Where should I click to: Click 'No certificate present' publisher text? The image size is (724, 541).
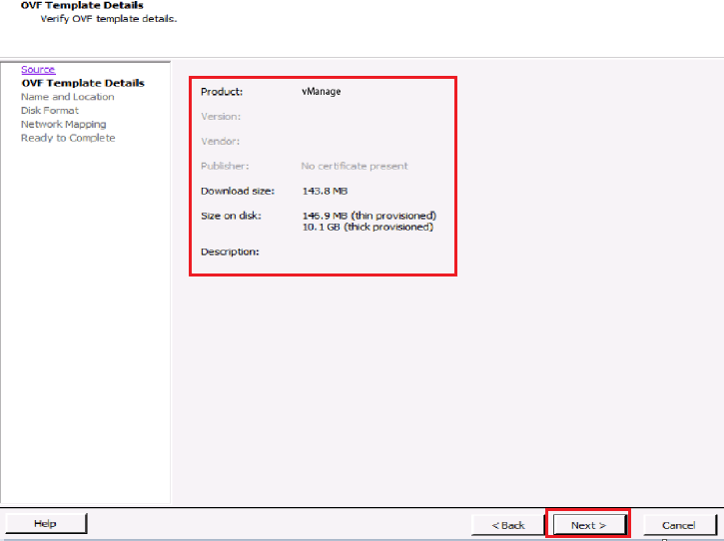(x=354, y=166)
